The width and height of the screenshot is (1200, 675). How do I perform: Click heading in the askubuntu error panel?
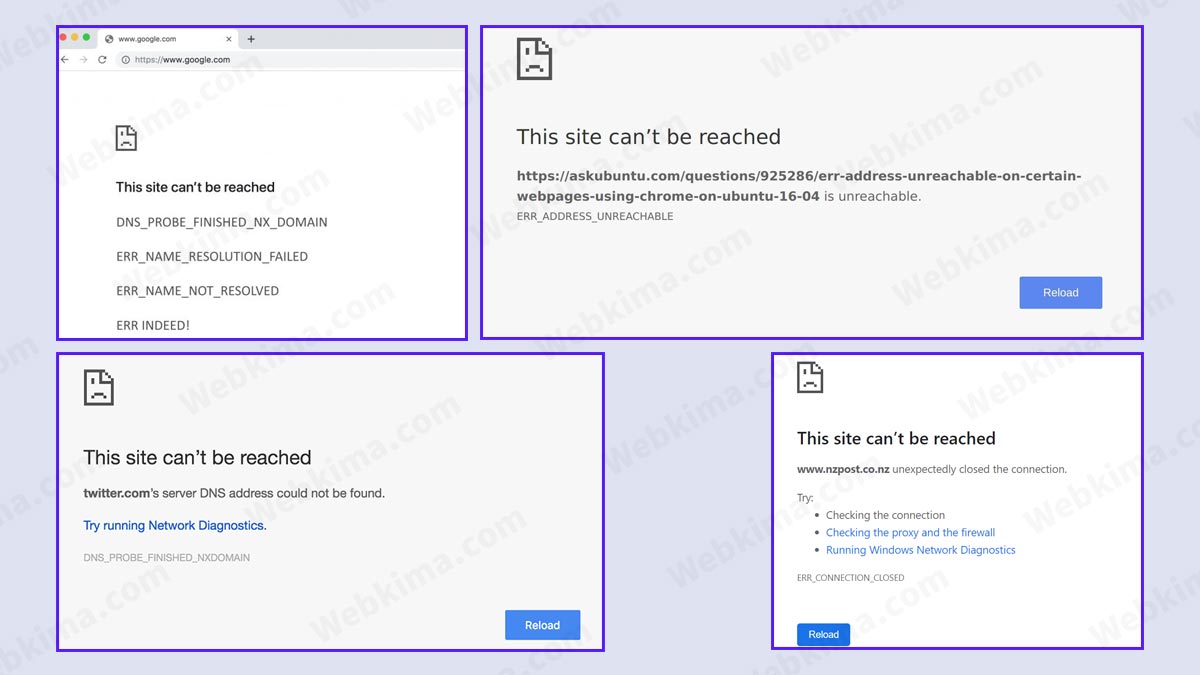click(x=649, y=137)
